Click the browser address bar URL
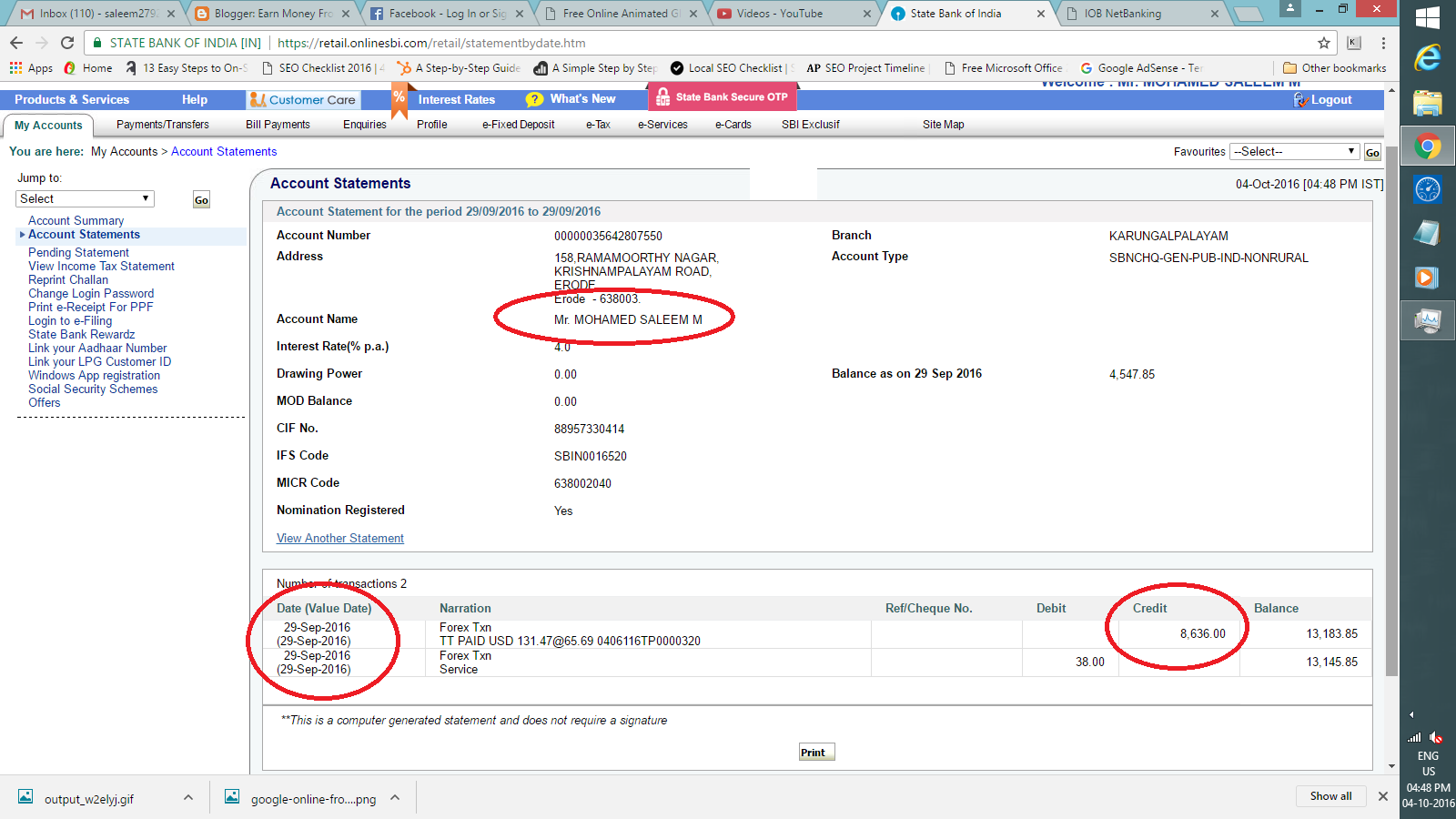The image size is (1456, 819). click(x=431, y=43)
